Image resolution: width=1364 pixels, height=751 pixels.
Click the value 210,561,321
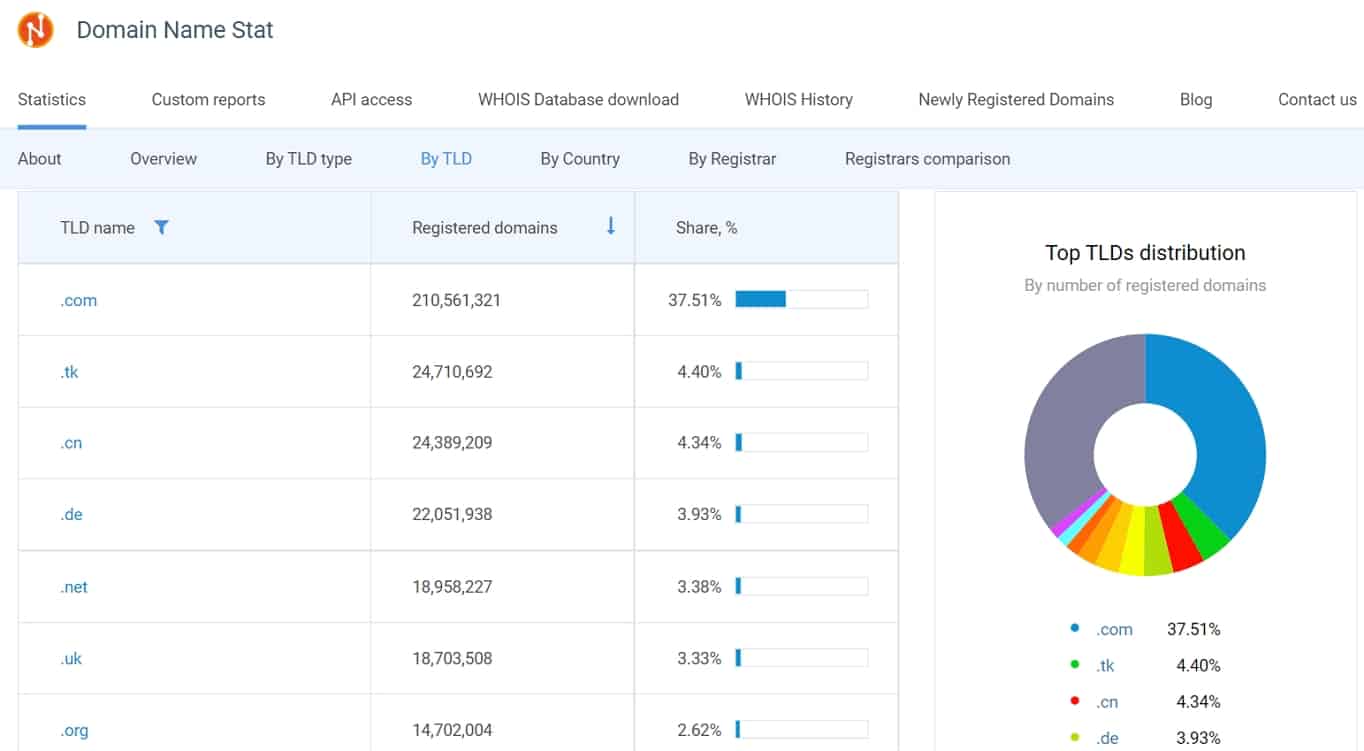(456, 300)
